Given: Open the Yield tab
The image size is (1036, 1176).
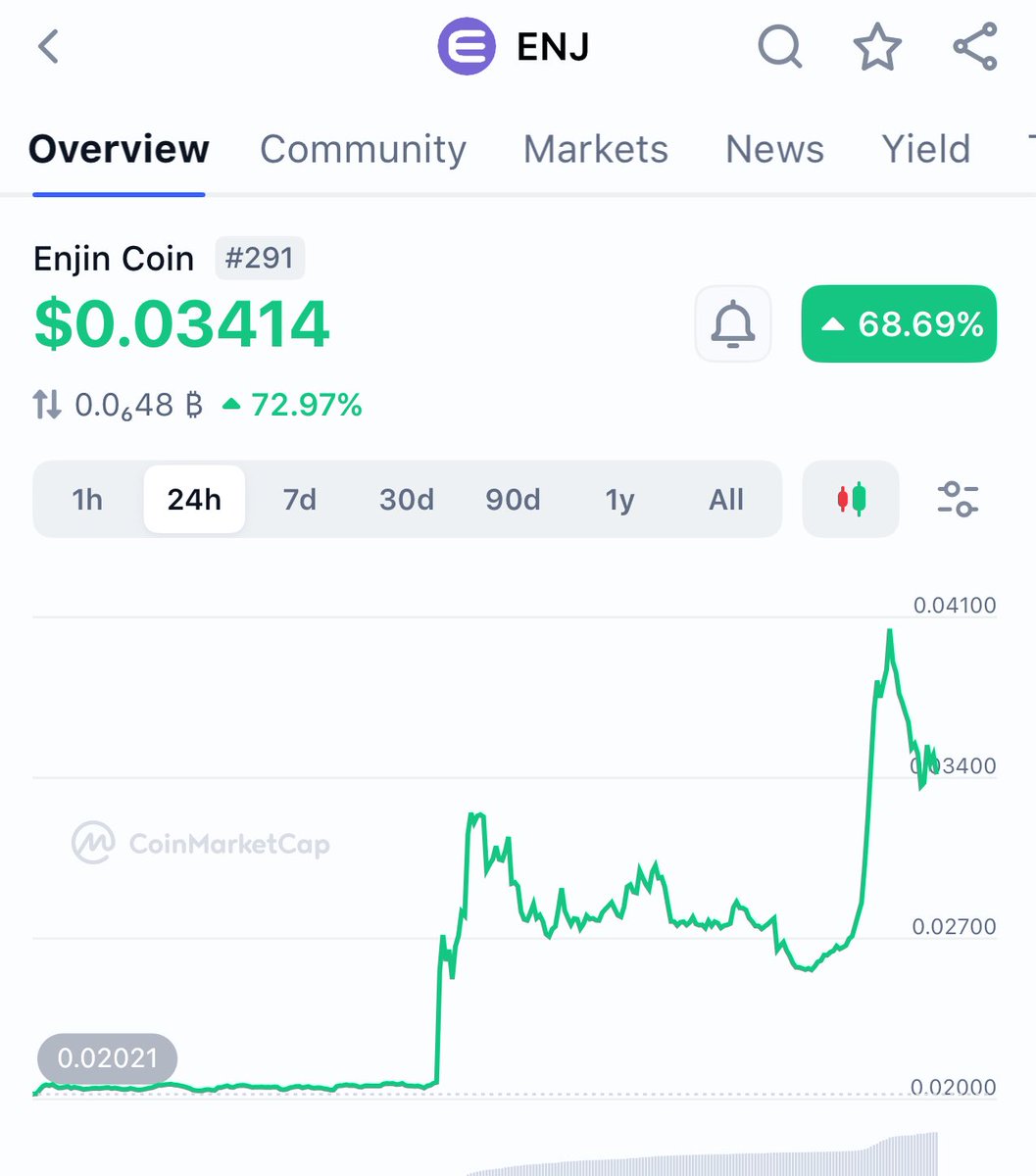Looking at the screenshot, I should pyautogui.click(x=926, y=149).
